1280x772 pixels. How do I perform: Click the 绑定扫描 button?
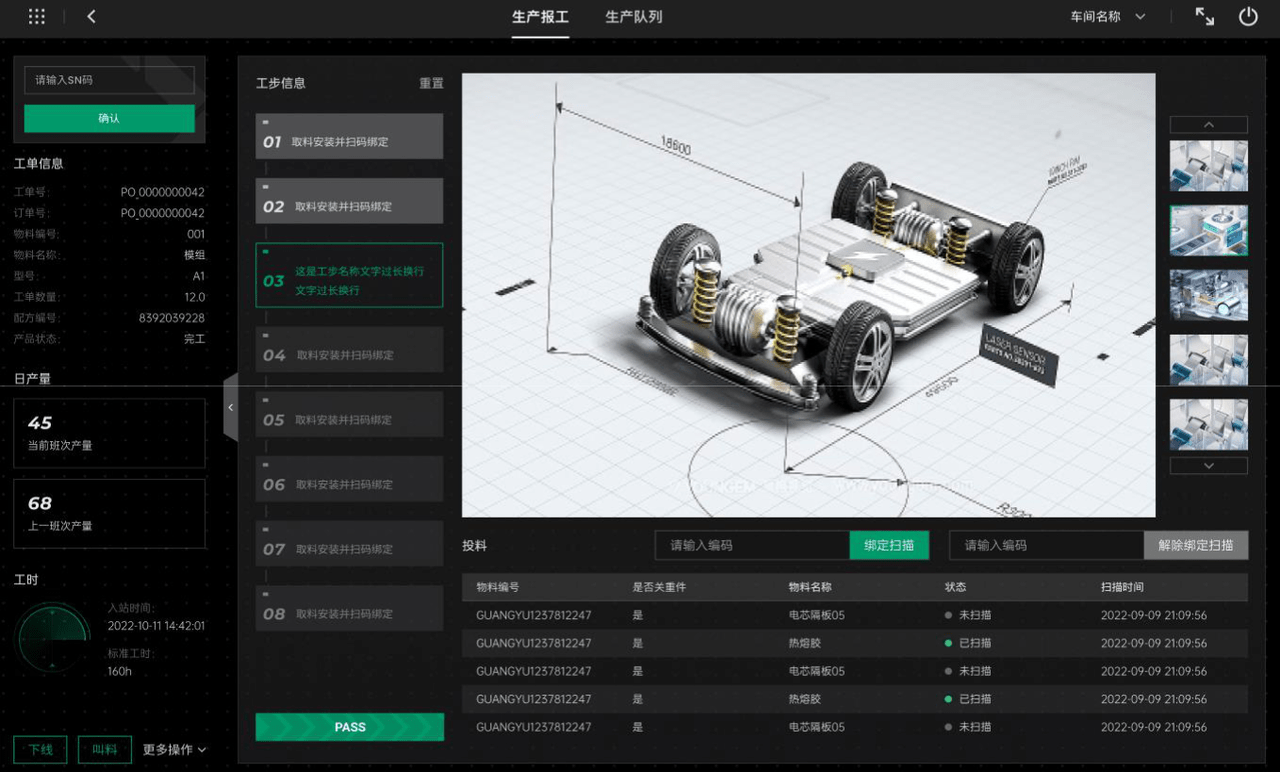[x=889, y=545]
